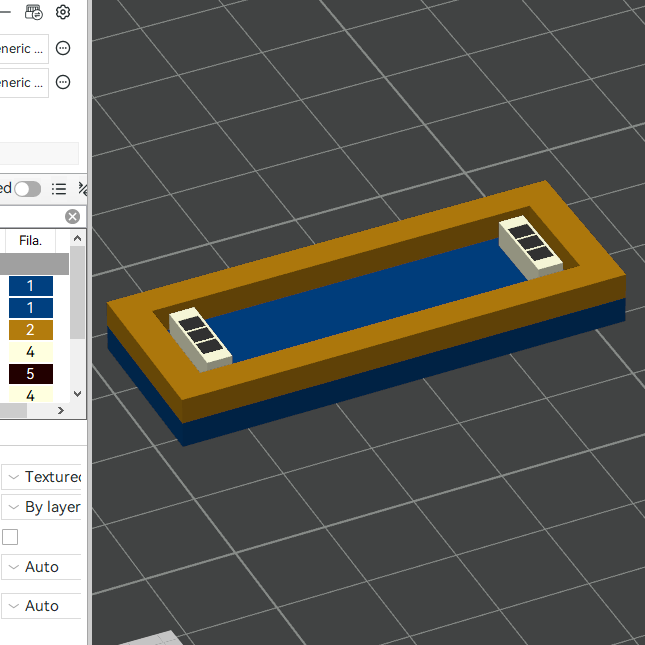Open options for first Generic filament
The height and width of the screenshot is (645, 645).
click(x=63, y=48)
